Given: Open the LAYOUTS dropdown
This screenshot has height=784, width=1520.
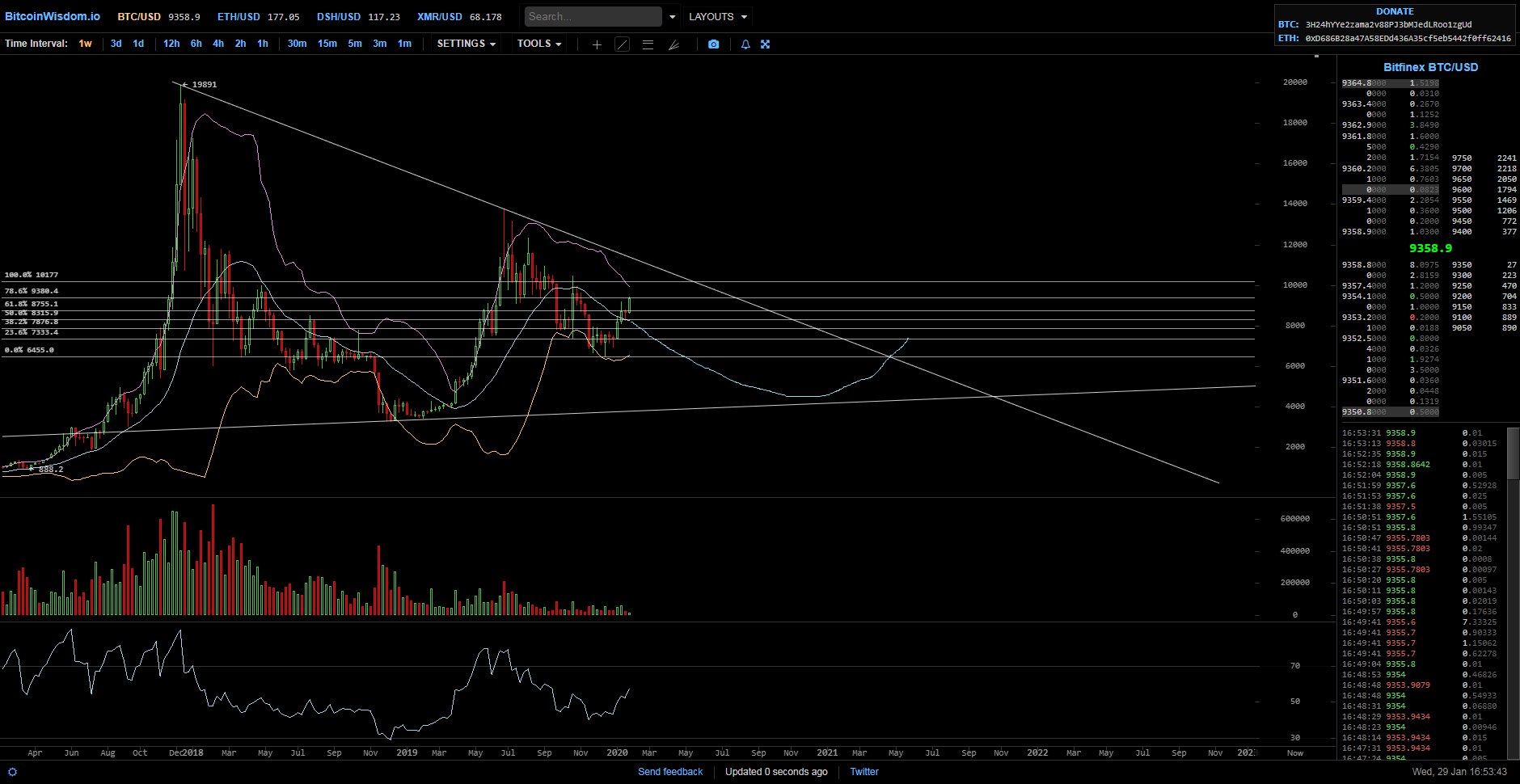Looking at the screenshot, I should click(x=718, y=17).
